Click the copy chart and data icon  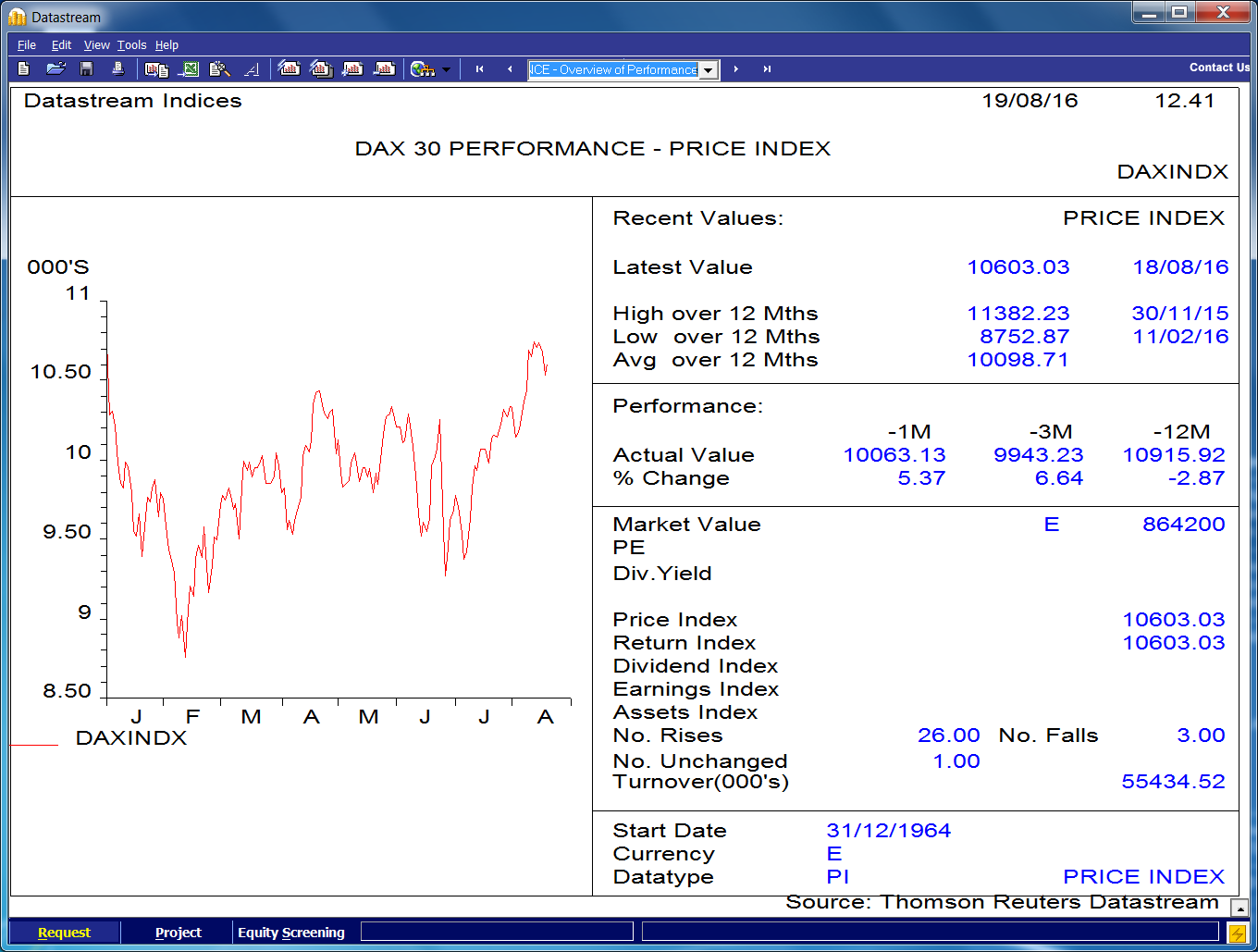click(157, 69)
